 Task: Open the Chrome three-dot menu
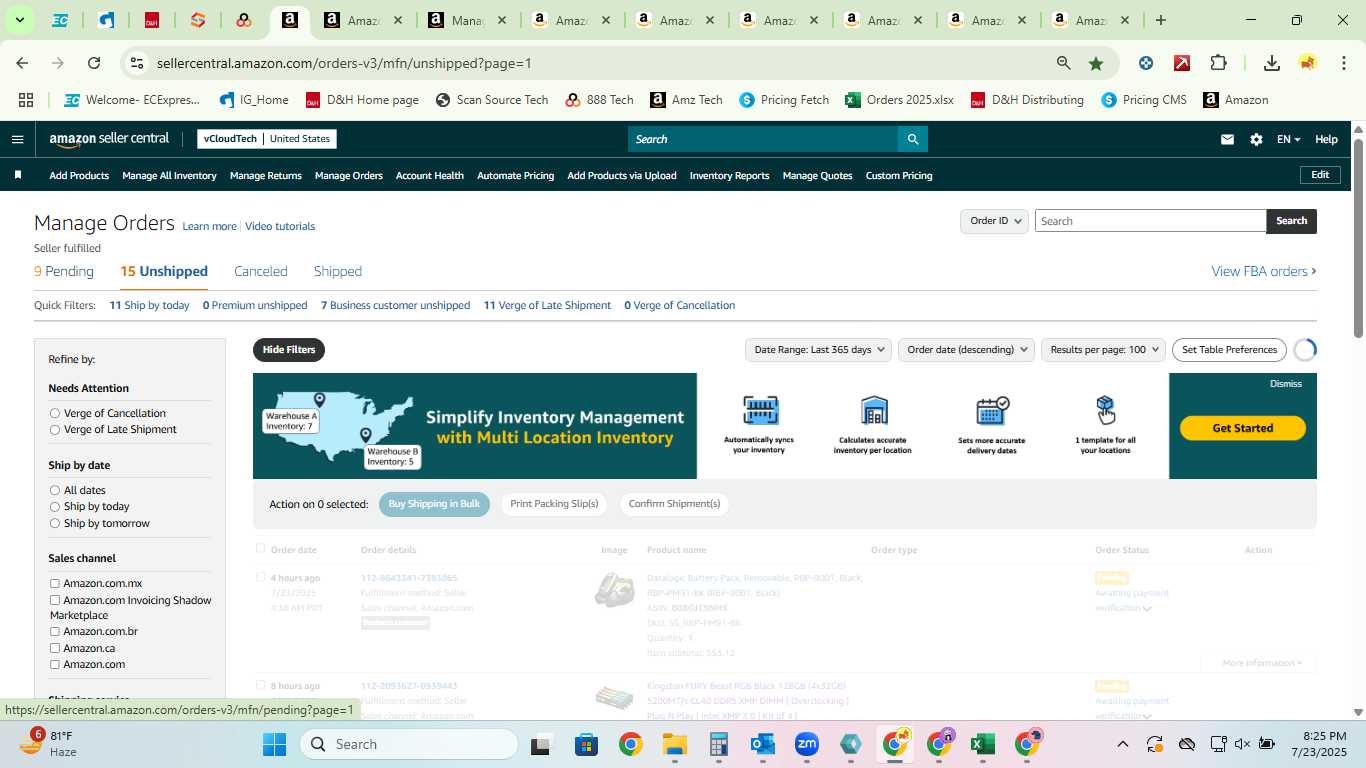coord(1344,63)
